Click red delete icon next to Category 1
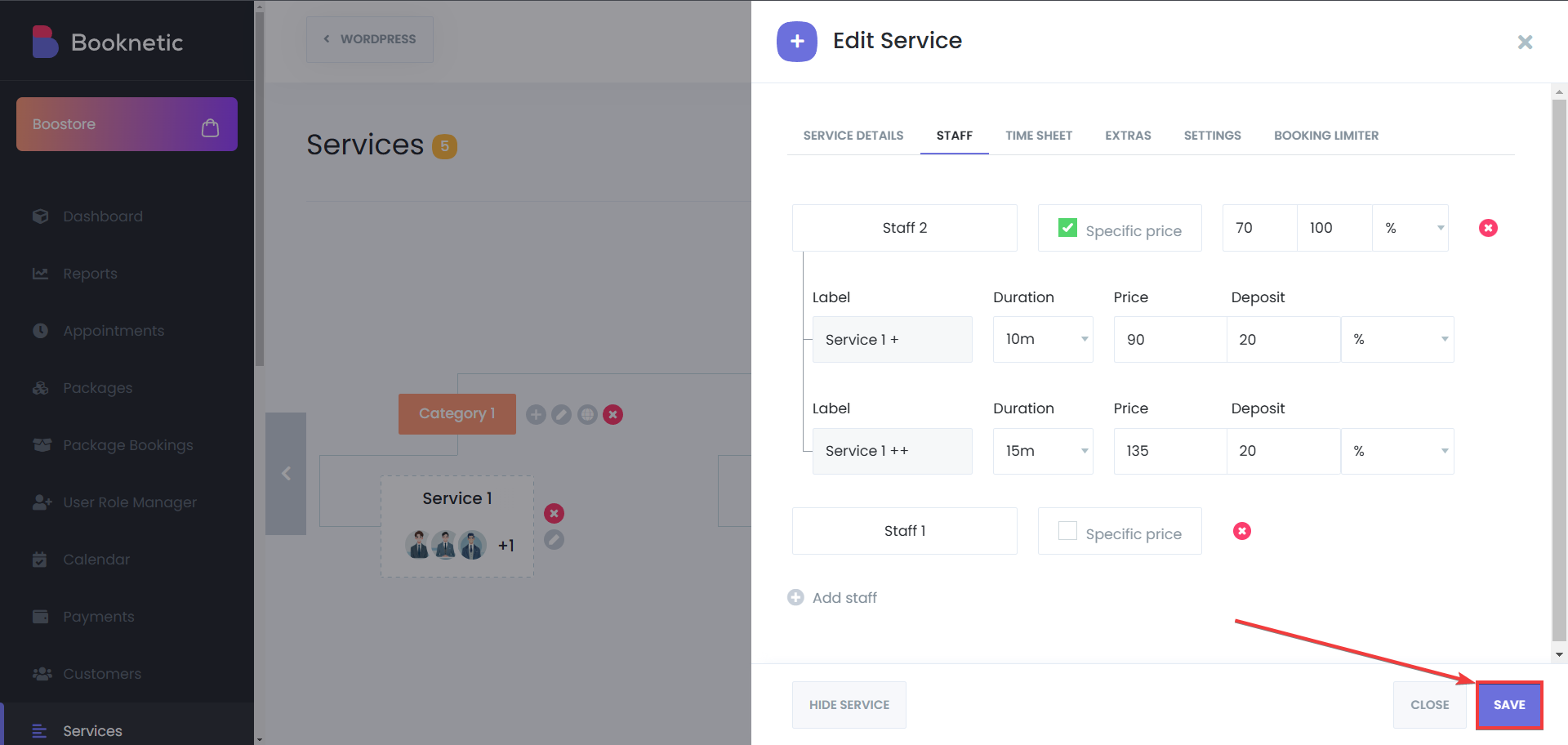Screen dimensions: 1568x745 (613, 415)
